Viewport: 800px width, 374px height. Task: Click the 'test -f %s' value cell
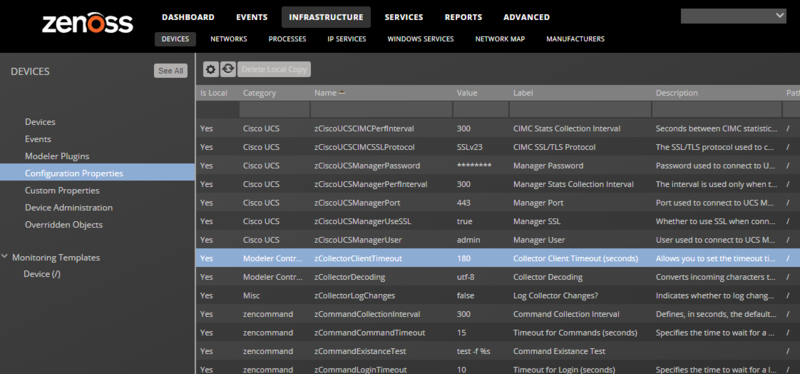tap(473, 351)
